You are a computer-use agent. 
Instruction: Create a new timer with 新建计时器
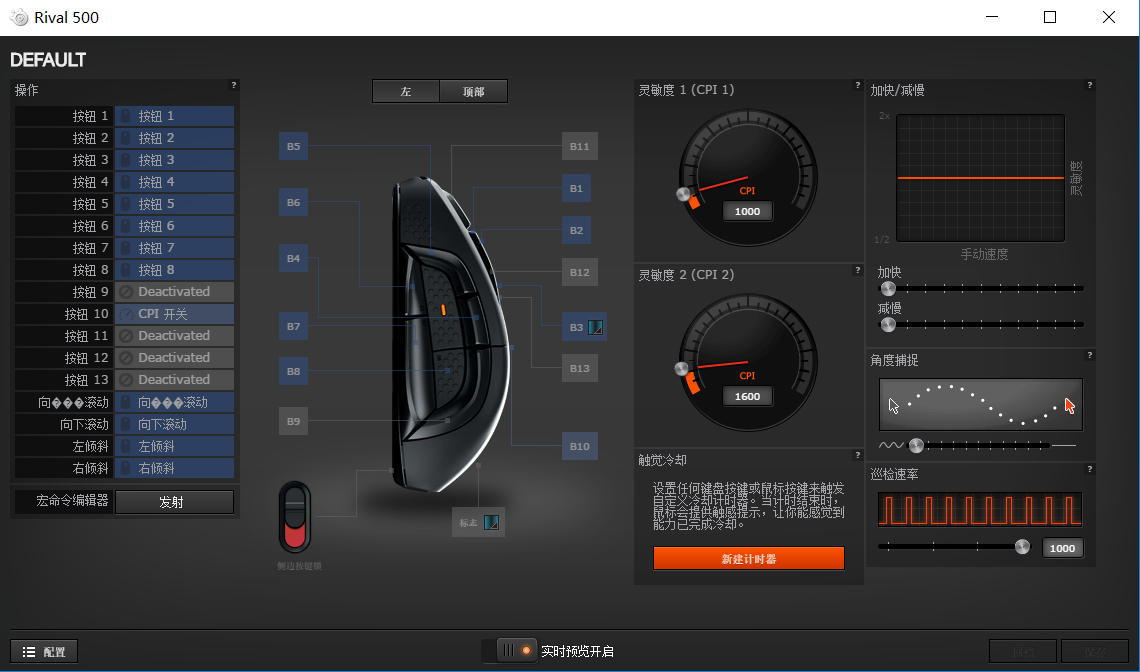click(x=749, y=559)
